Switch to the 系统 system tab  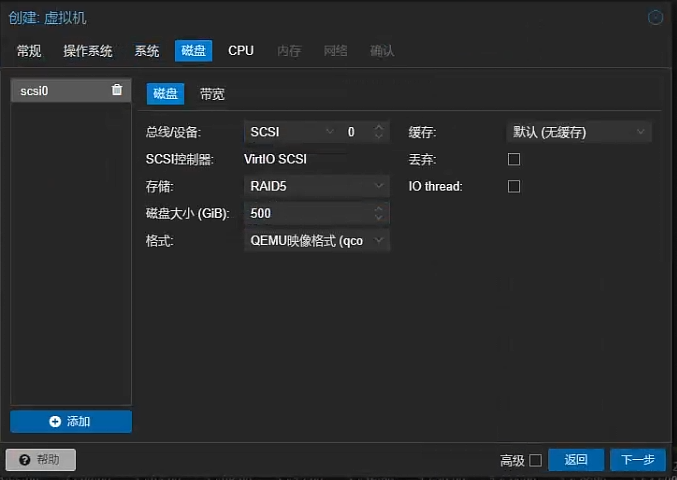point(147,51)
